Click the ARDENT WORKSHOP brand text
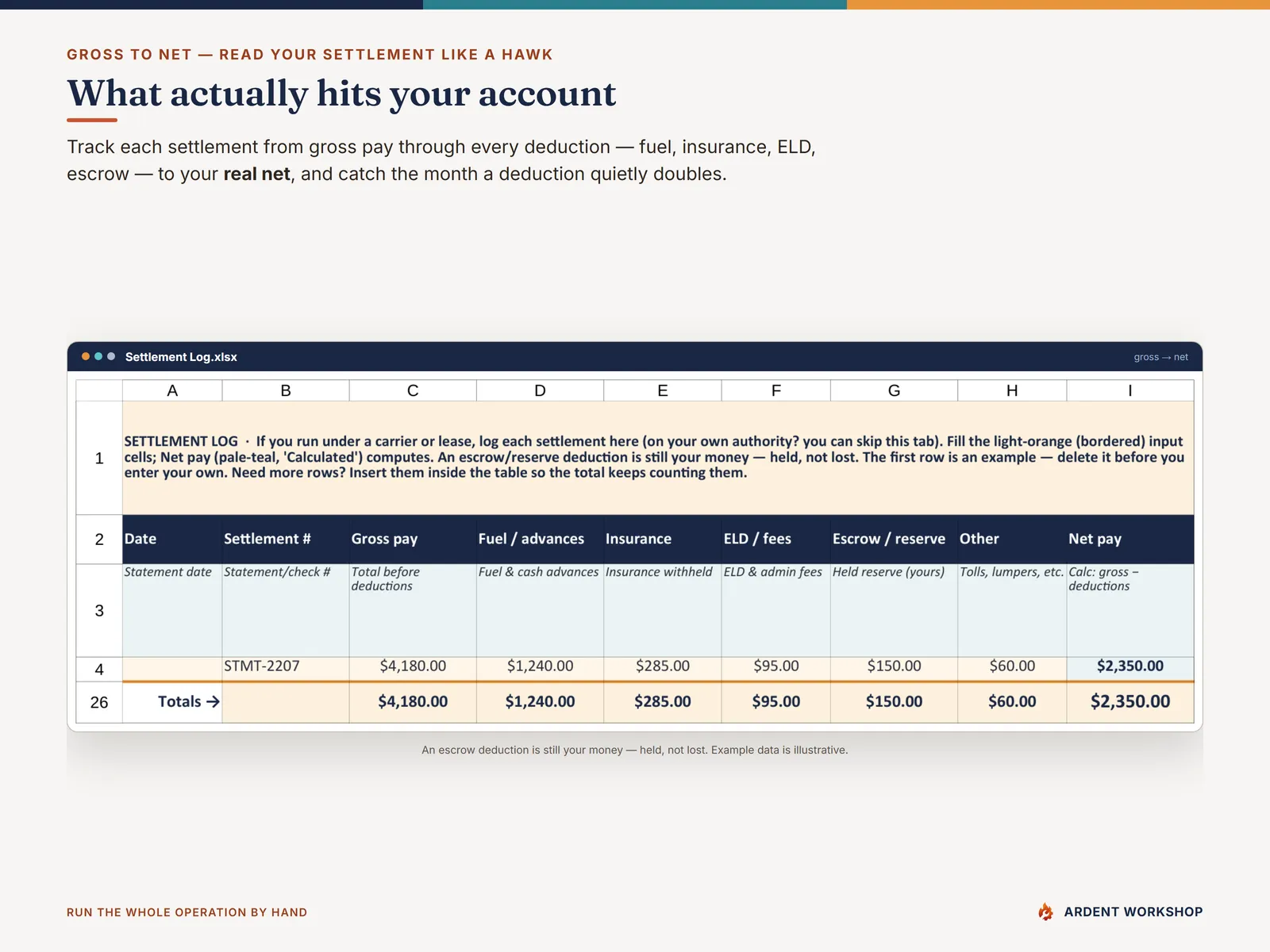Screen dimensions: 1270x952 coord(1133,912)
